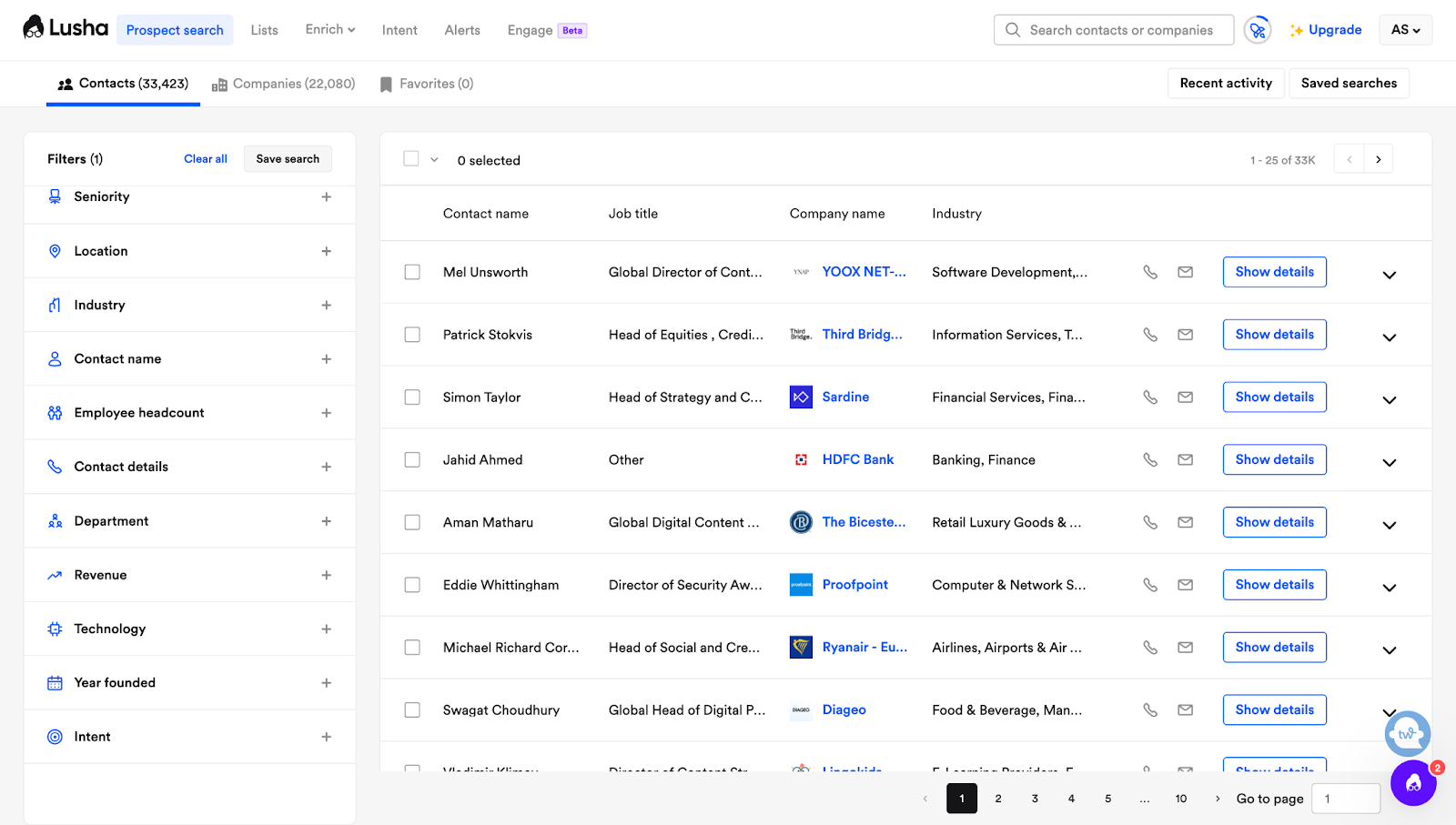
Task: Click Clear all filters
Action: (x=206, y=159)
